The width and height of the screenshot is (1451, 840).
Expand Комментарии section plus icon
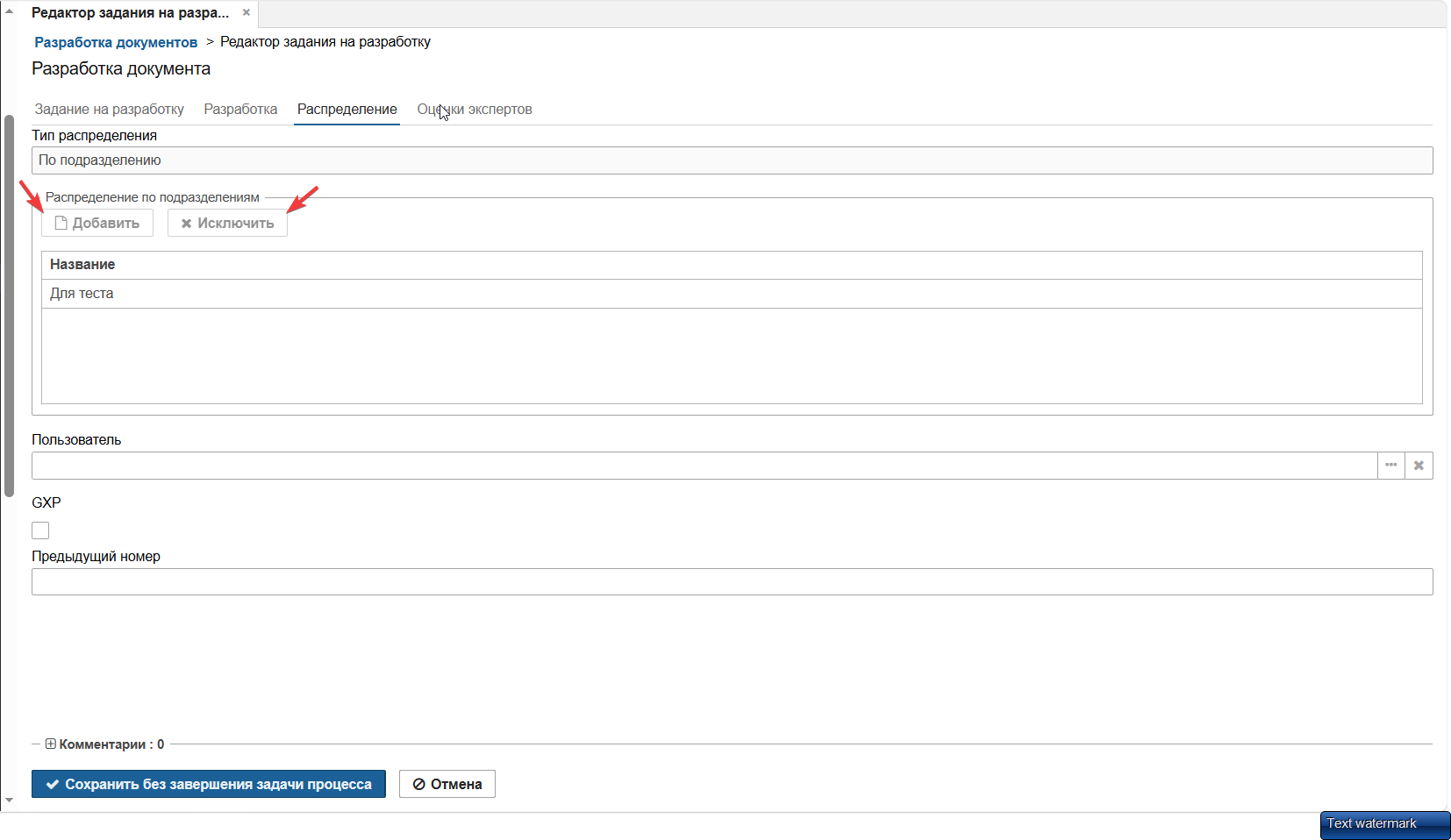50,744
